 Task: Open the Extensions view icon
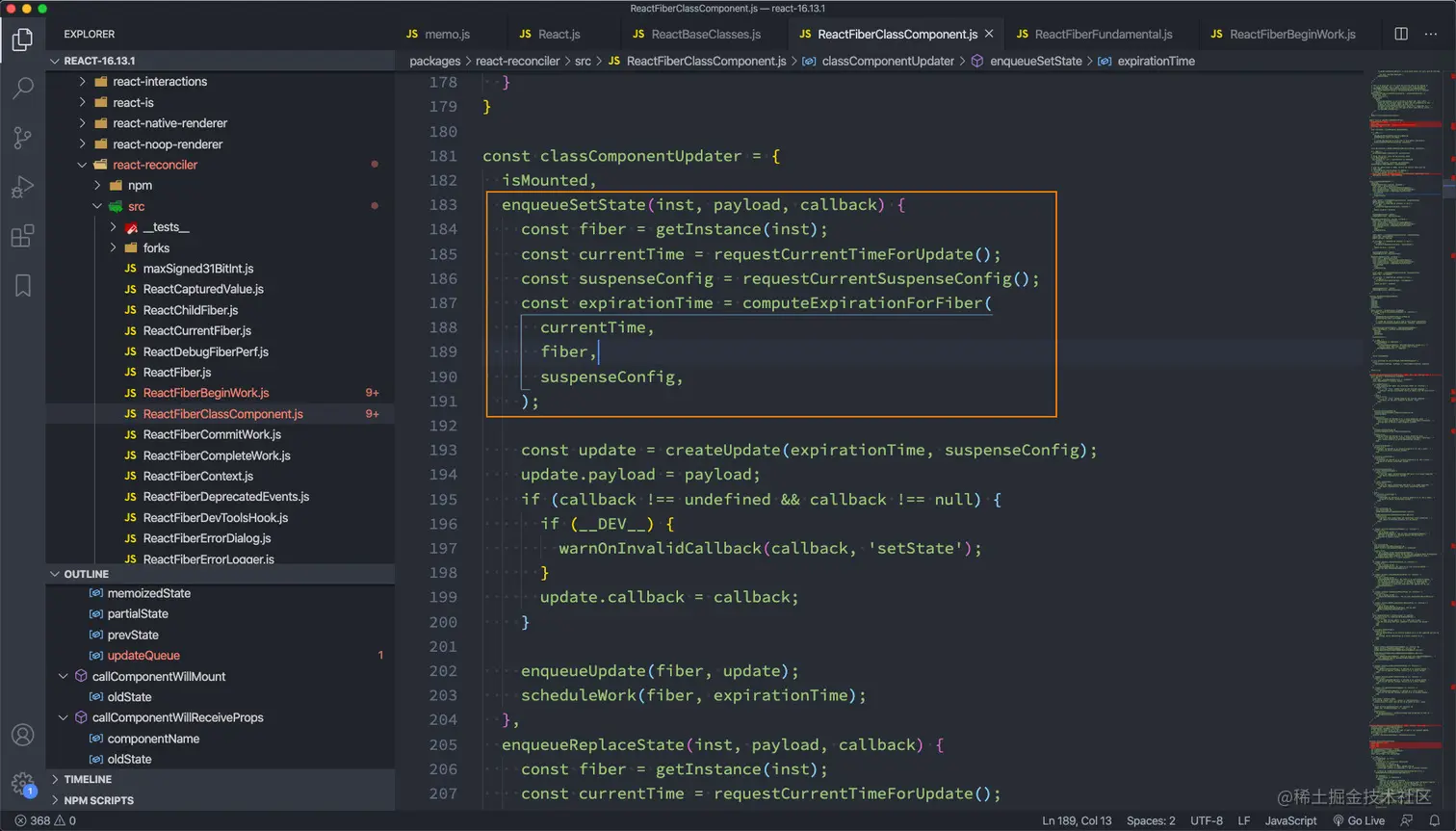tap(22, 236)
